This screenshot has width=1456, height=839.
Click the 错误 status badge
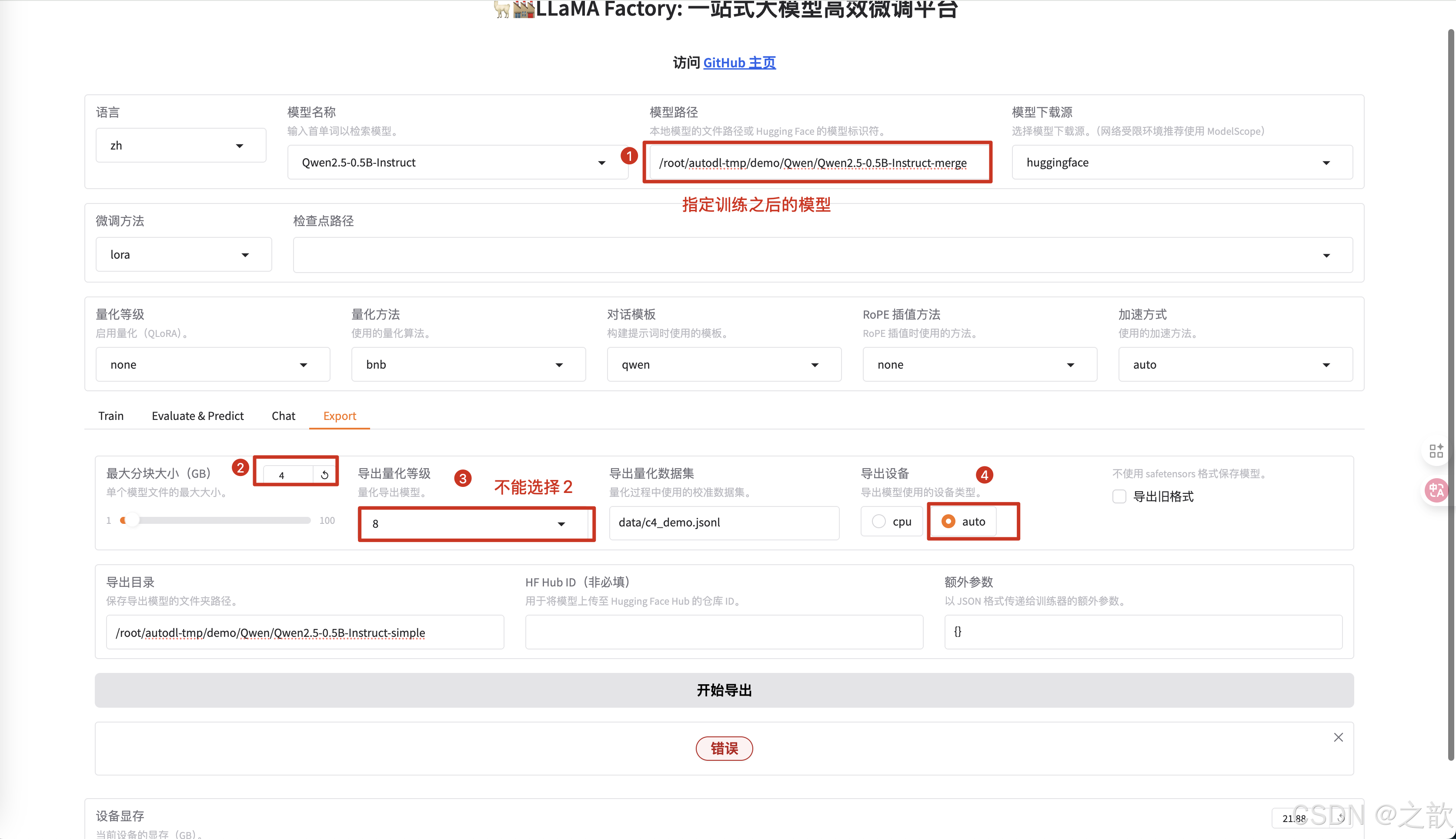coord(724,749)
